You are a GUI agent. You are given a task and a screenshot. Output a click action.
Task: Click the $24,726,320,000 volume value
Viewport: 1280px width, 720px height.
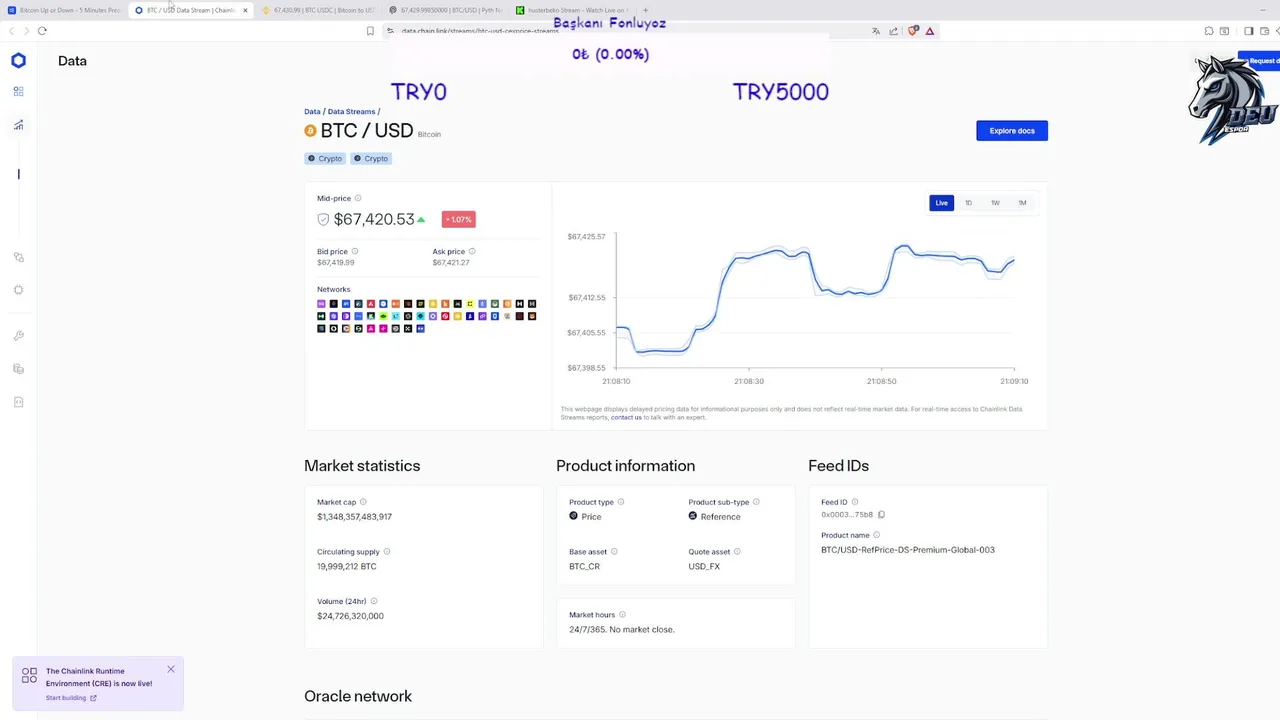(x=350, y=616)
